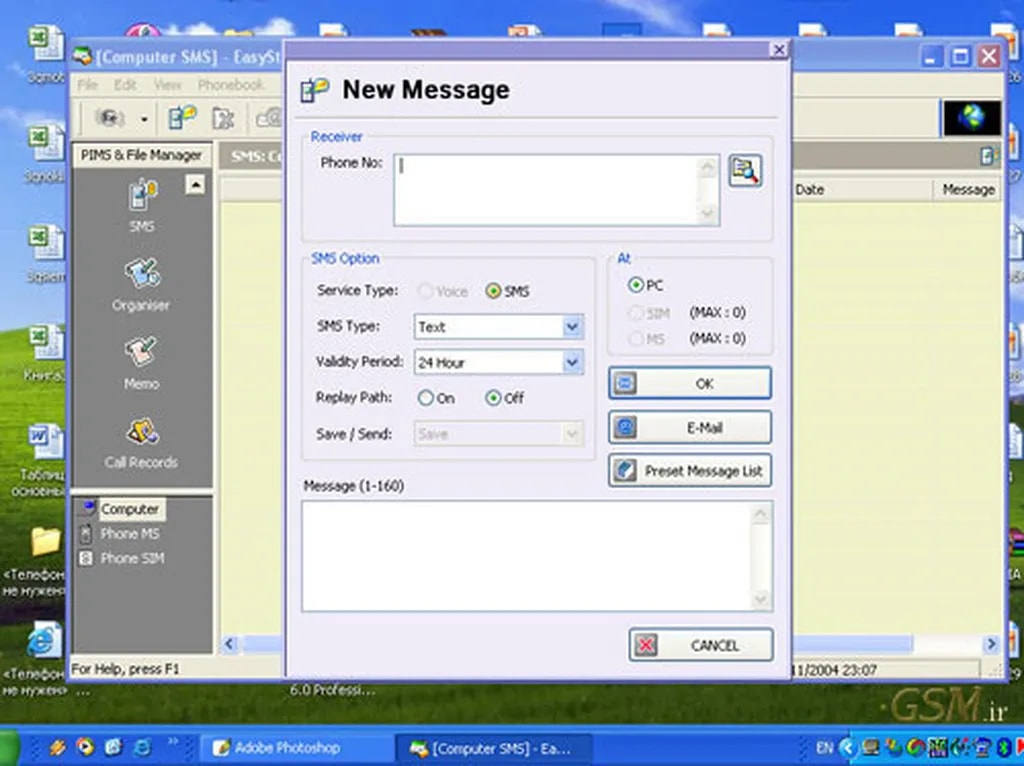Select the SMS service type radio button
The width and height of the screenshot is (1024, 766).
coord(493,291)
